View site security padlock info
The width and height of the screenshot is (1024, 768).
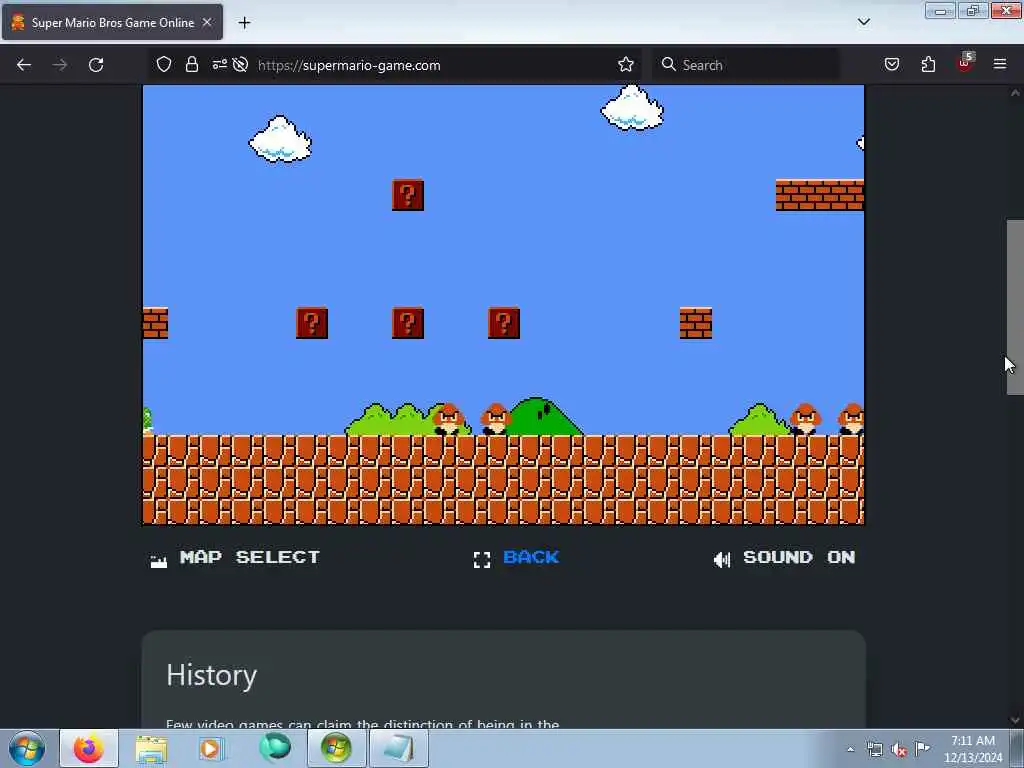click(191, 64)
